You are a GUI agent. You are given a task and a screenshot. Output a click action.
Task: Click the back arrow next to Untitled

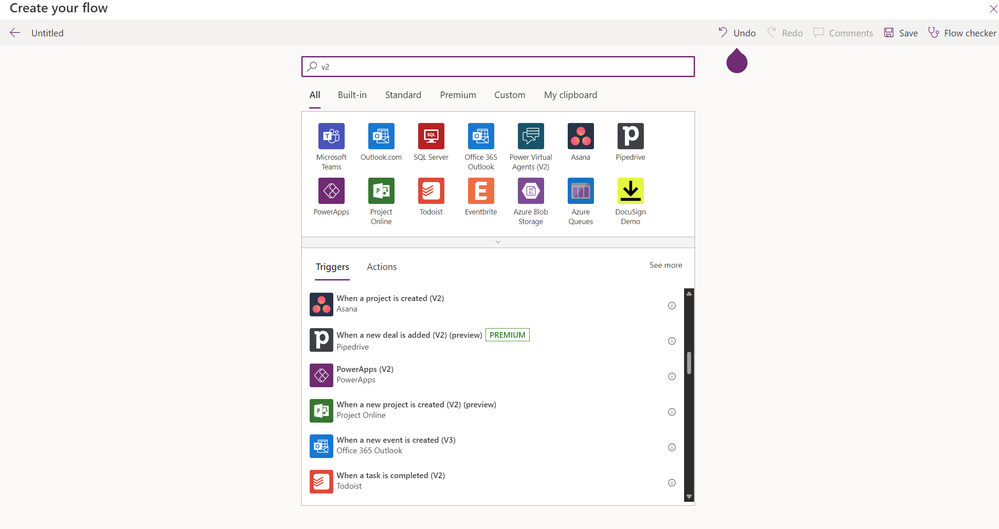click(x=15, y=33)
